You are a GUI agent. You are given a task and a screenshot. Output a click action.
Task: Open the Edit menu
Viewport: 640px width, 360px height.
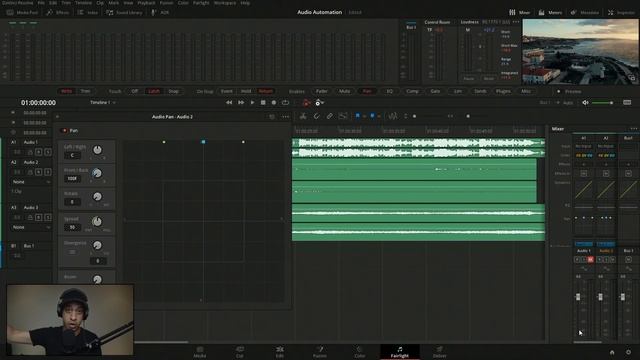[x=53, y=3]
